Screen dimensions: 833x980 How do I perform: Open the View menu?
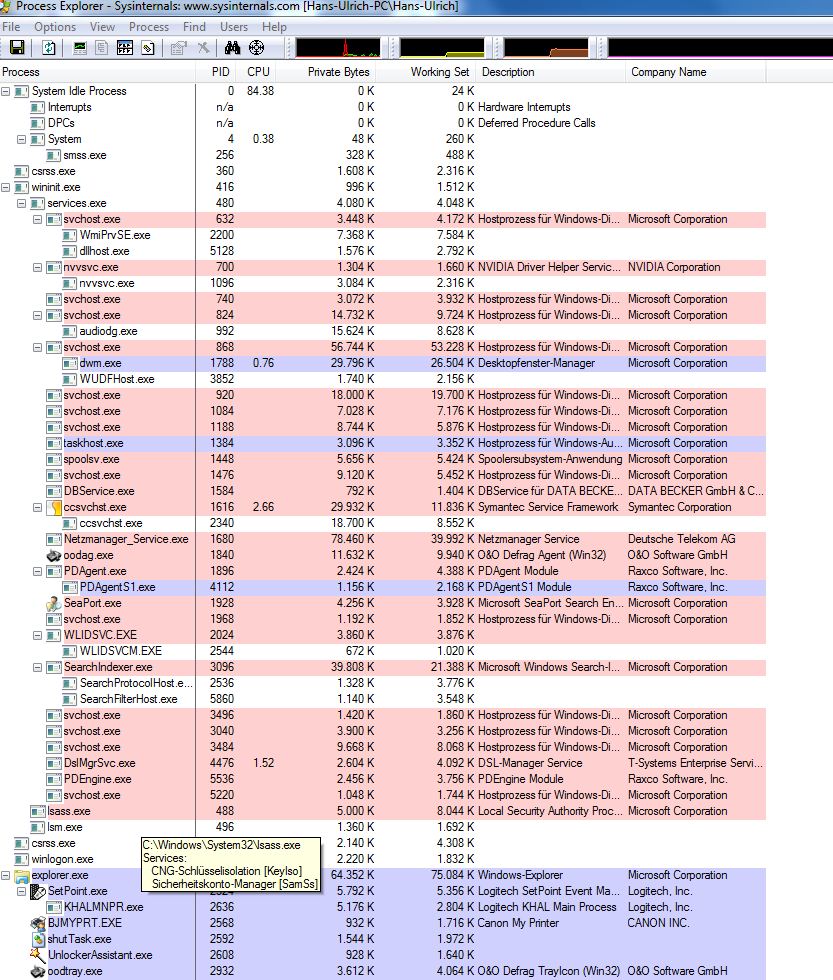tap(102, 27)
